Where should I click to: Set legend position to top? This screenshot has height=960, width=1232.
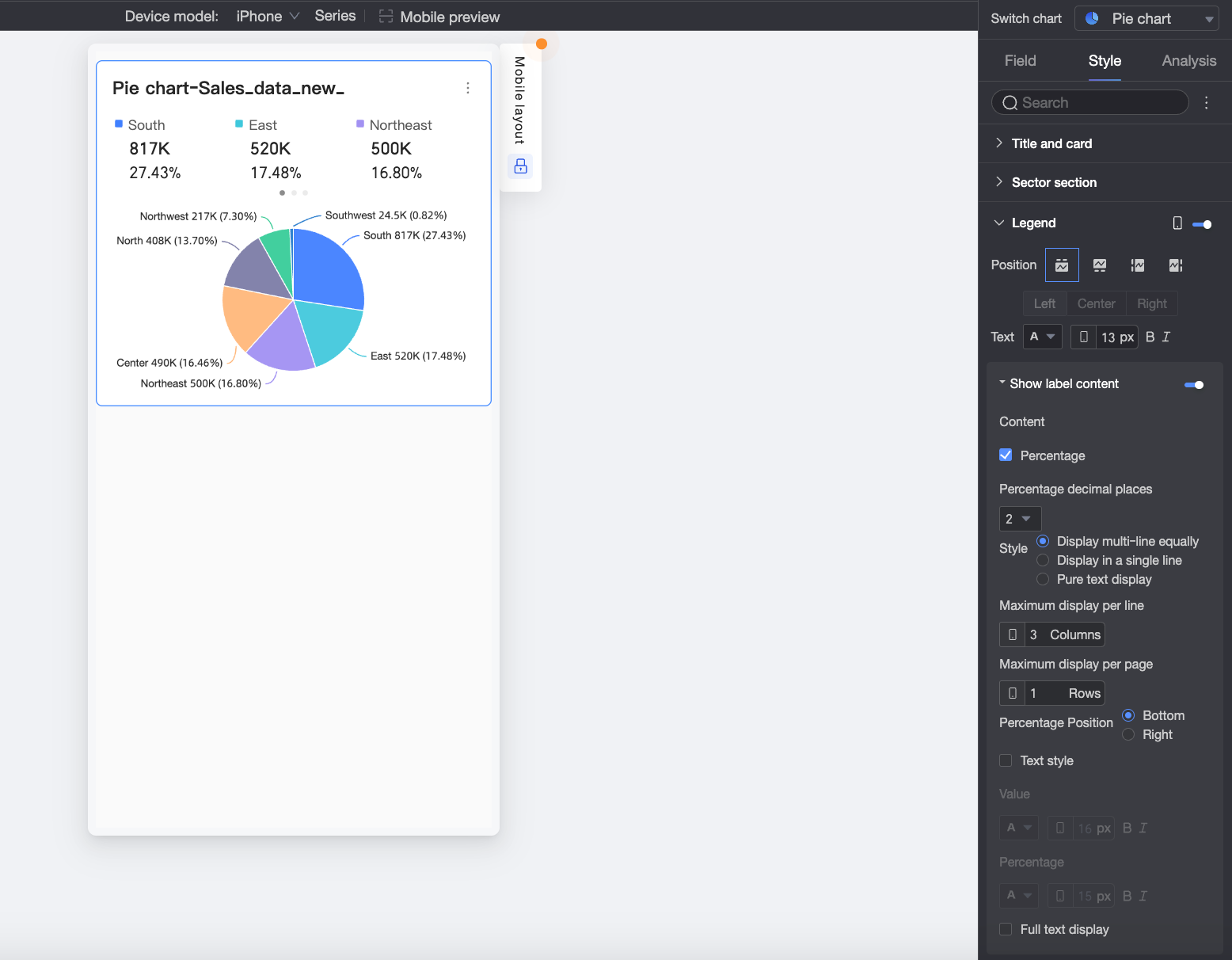tap(1062, 265)
